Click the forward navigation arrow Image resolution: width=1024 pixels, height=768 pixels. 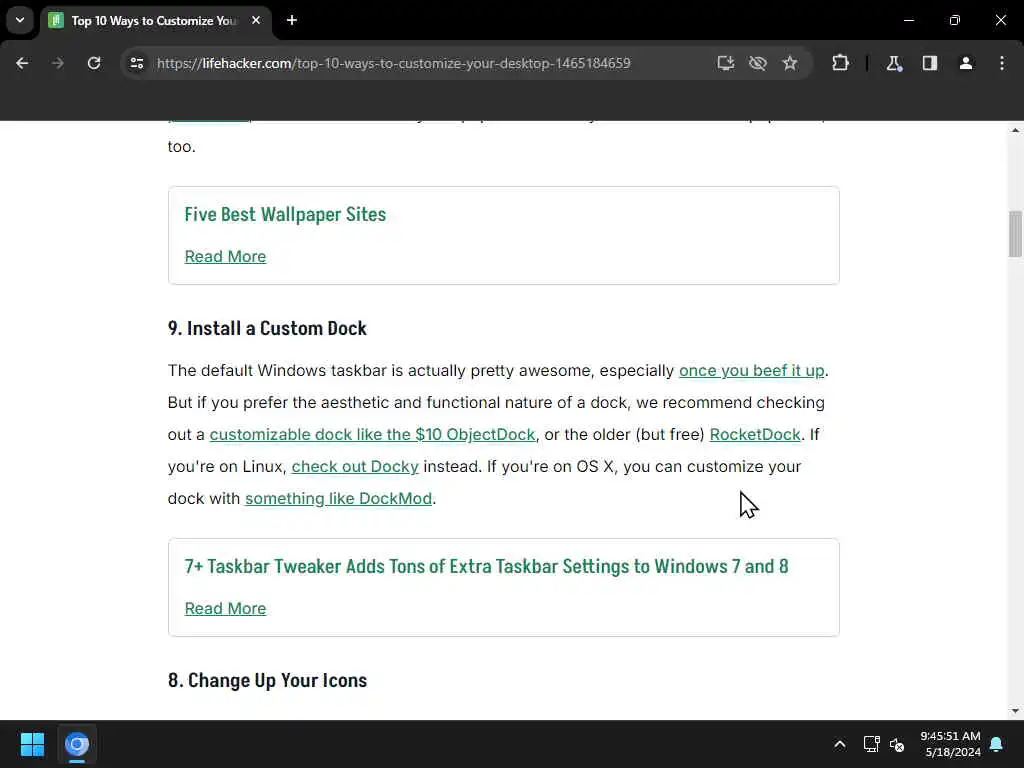[x=58, y=63]
